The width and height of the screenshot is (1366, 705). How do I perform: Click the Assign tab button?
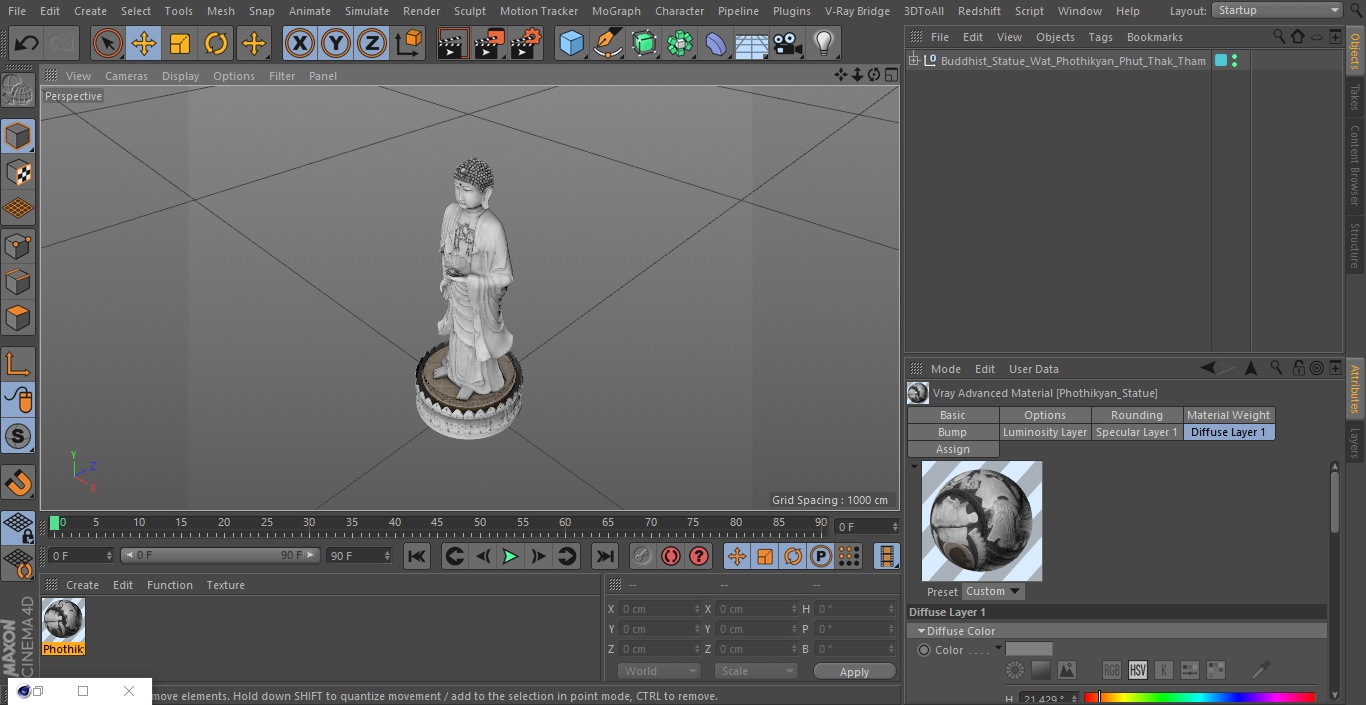pos(953,449)
